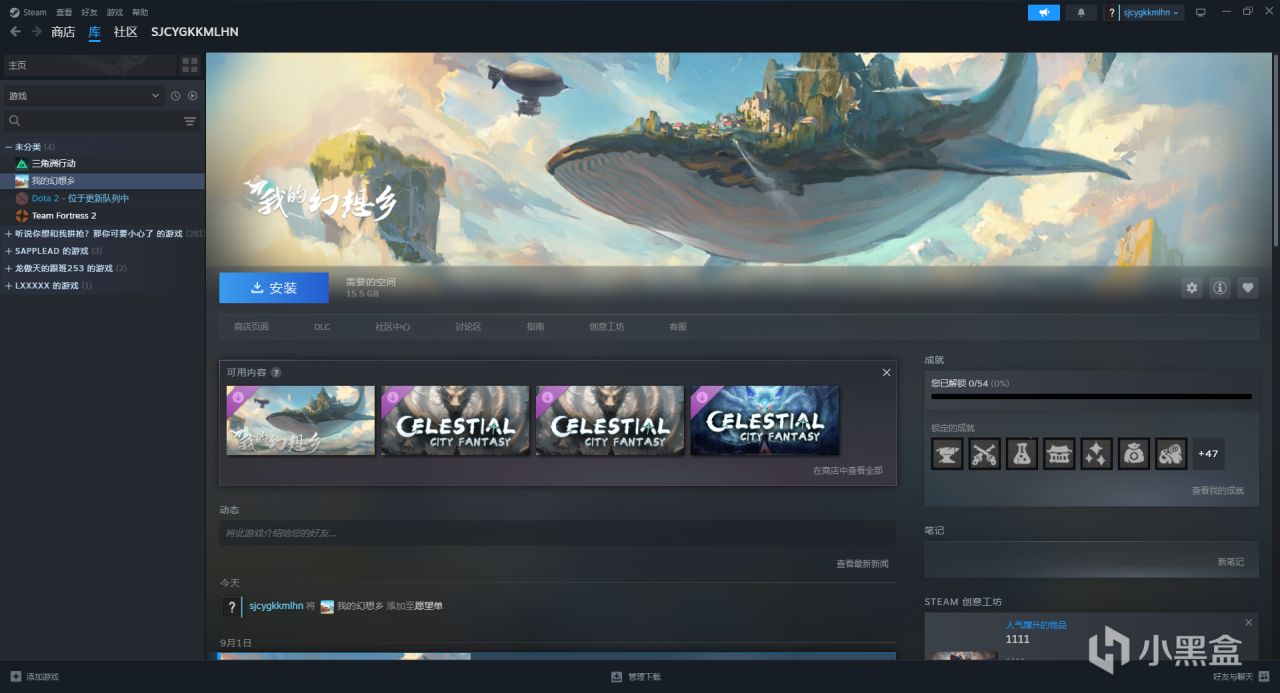
Task: Open the 查看 menu
Action: click(x=64, y=12)
